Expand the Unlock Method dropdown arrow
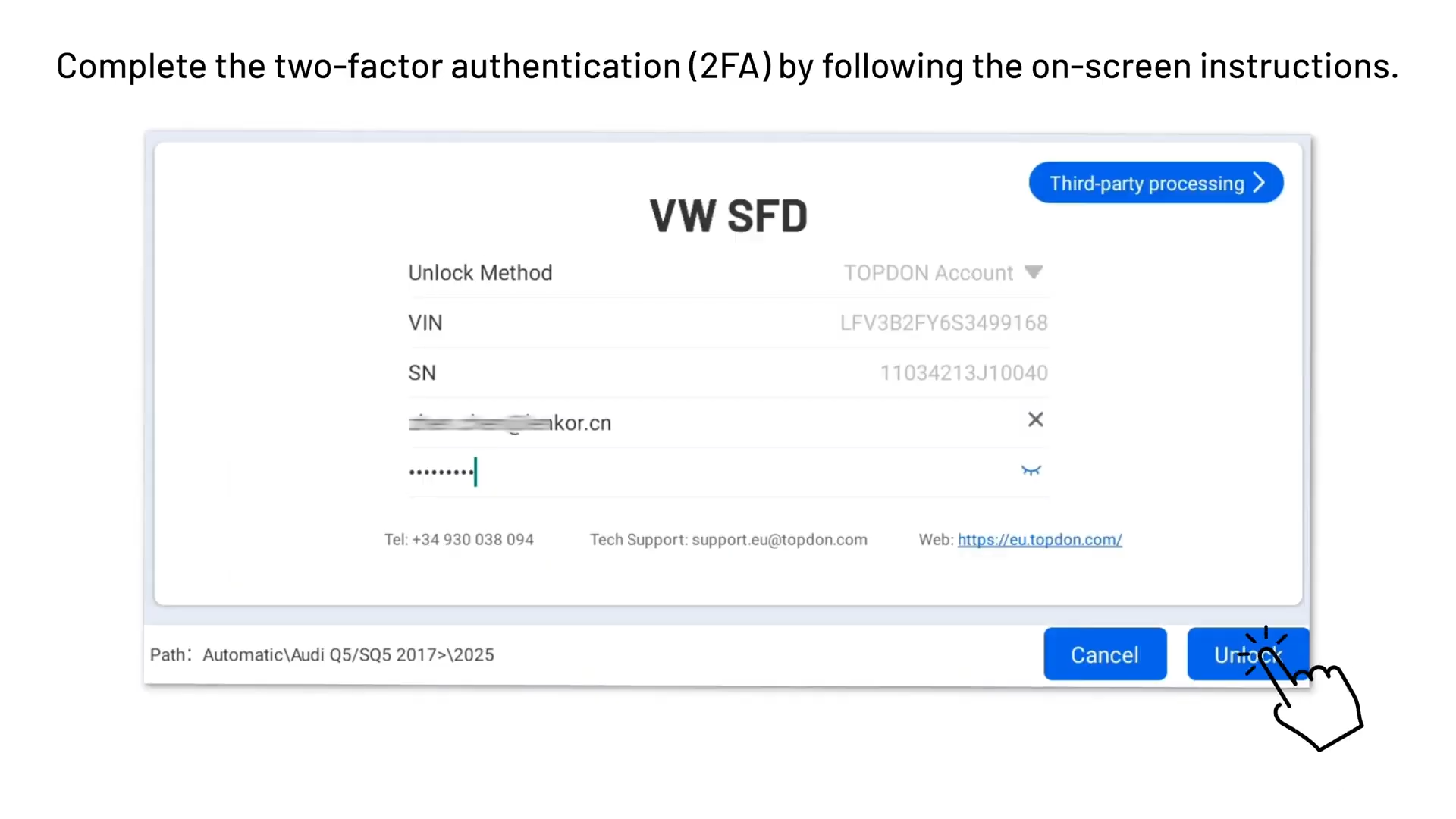This screenshot has height=819, width=1456. point(1034,272)
